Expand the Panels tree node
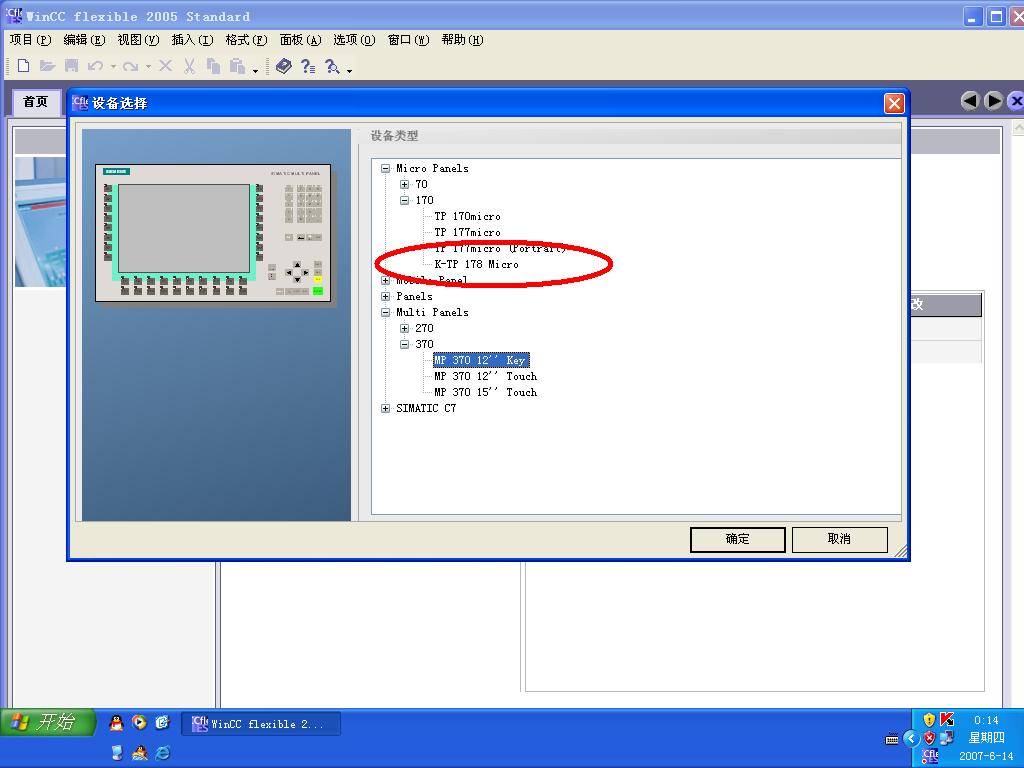The width and height of the screenshot is (1024, 768). (385, 296)
